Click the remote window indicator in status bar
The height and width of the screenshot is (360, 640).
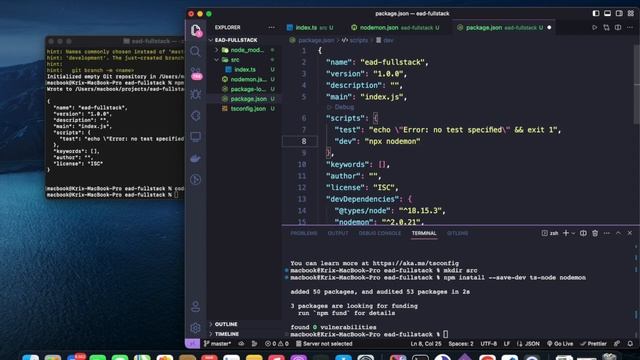[x=192, y=344]
